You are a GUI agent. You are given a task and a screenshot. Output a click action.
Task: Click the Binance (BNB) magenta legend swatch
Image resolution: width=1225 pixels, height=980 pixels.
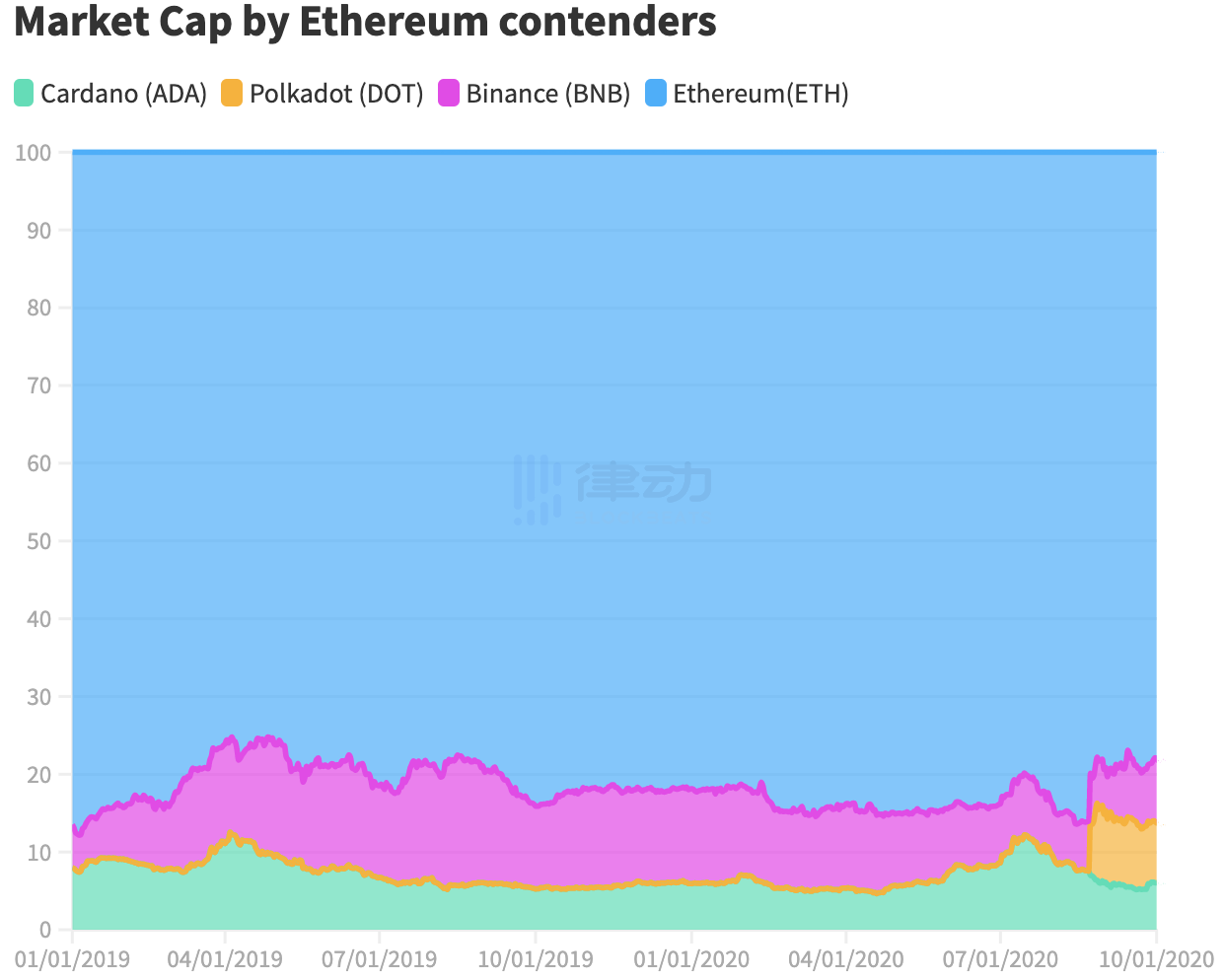[x=449, y=94]
